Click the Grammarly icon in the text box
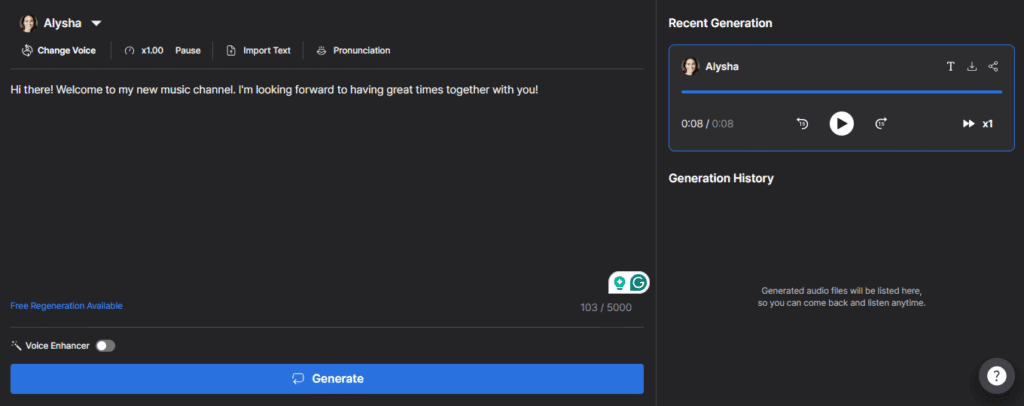This screenshot has width=1024, height=406. pyautogui.click(x=639, y=282)
